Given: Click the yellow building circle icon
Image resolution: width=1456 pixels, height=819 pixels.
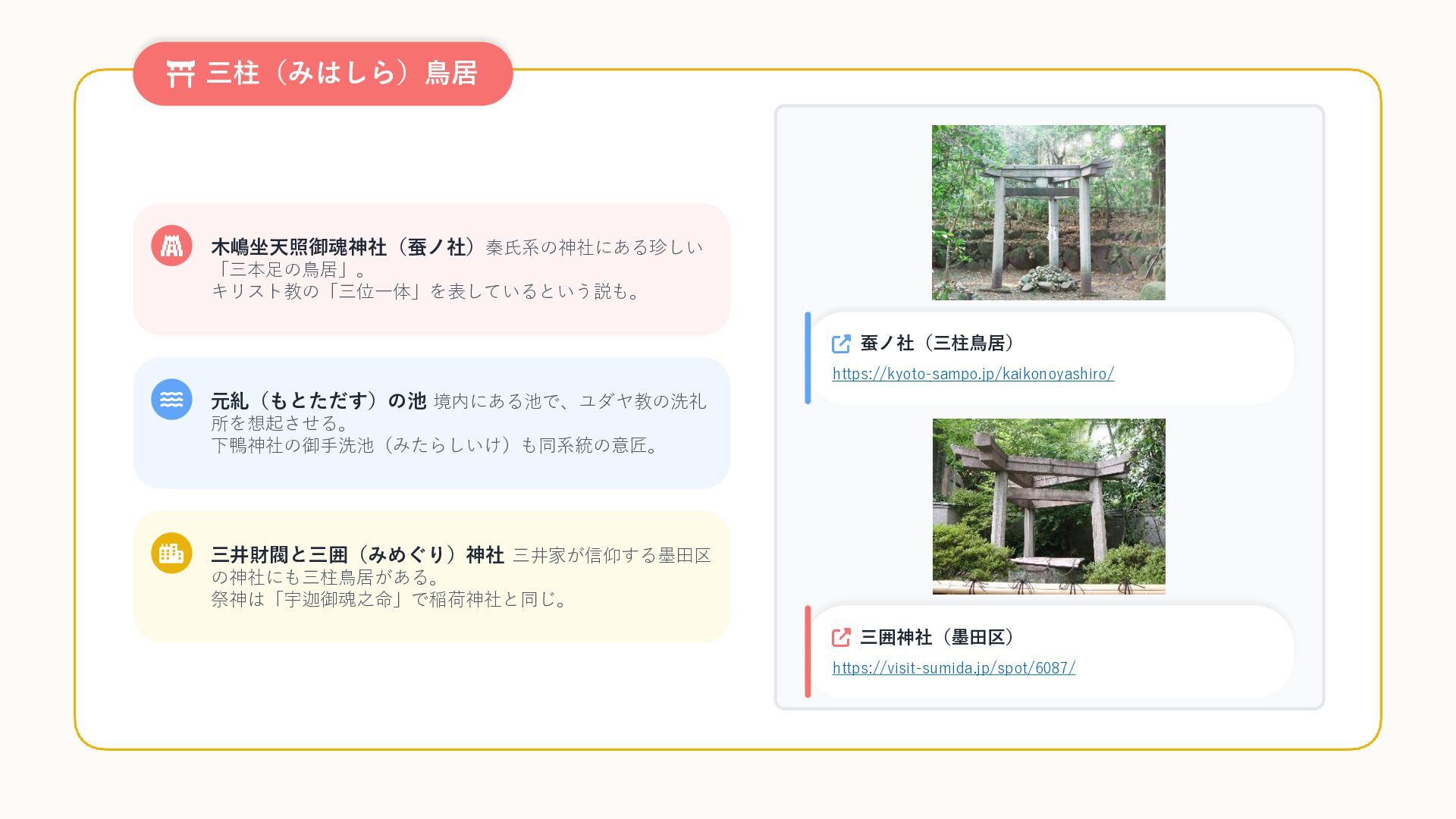Looking at the screenshot, I should 171,553.
